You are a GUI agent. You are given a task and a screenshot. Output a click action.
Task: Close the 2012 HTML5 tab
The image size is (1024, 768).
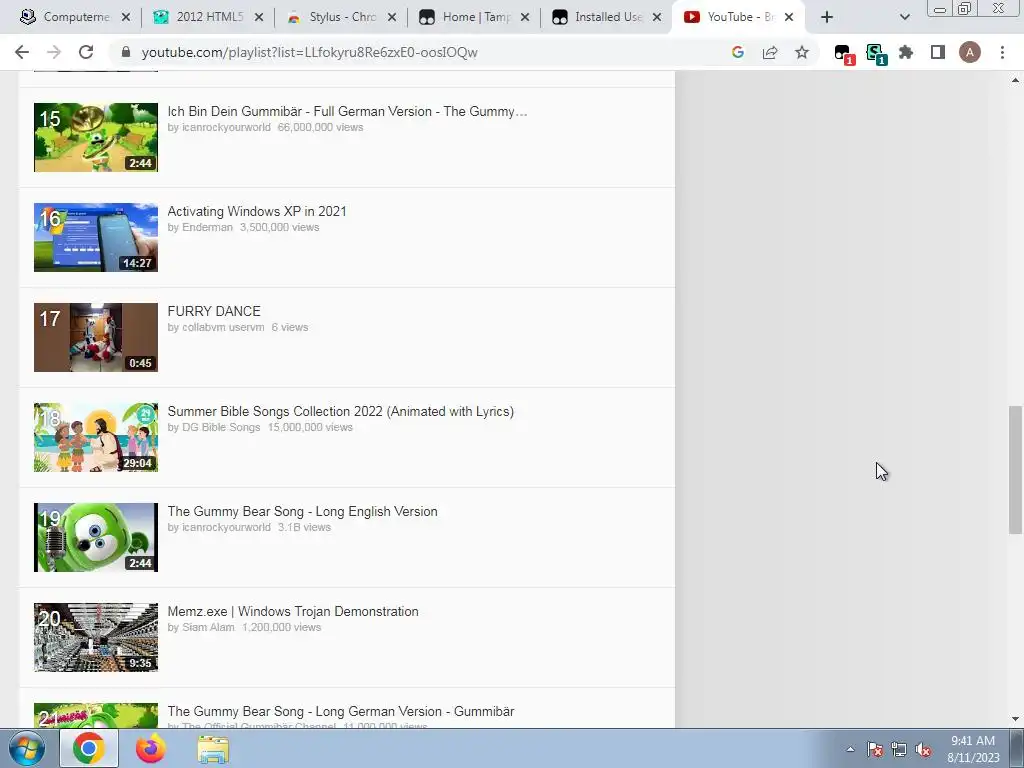pos(259,17)
